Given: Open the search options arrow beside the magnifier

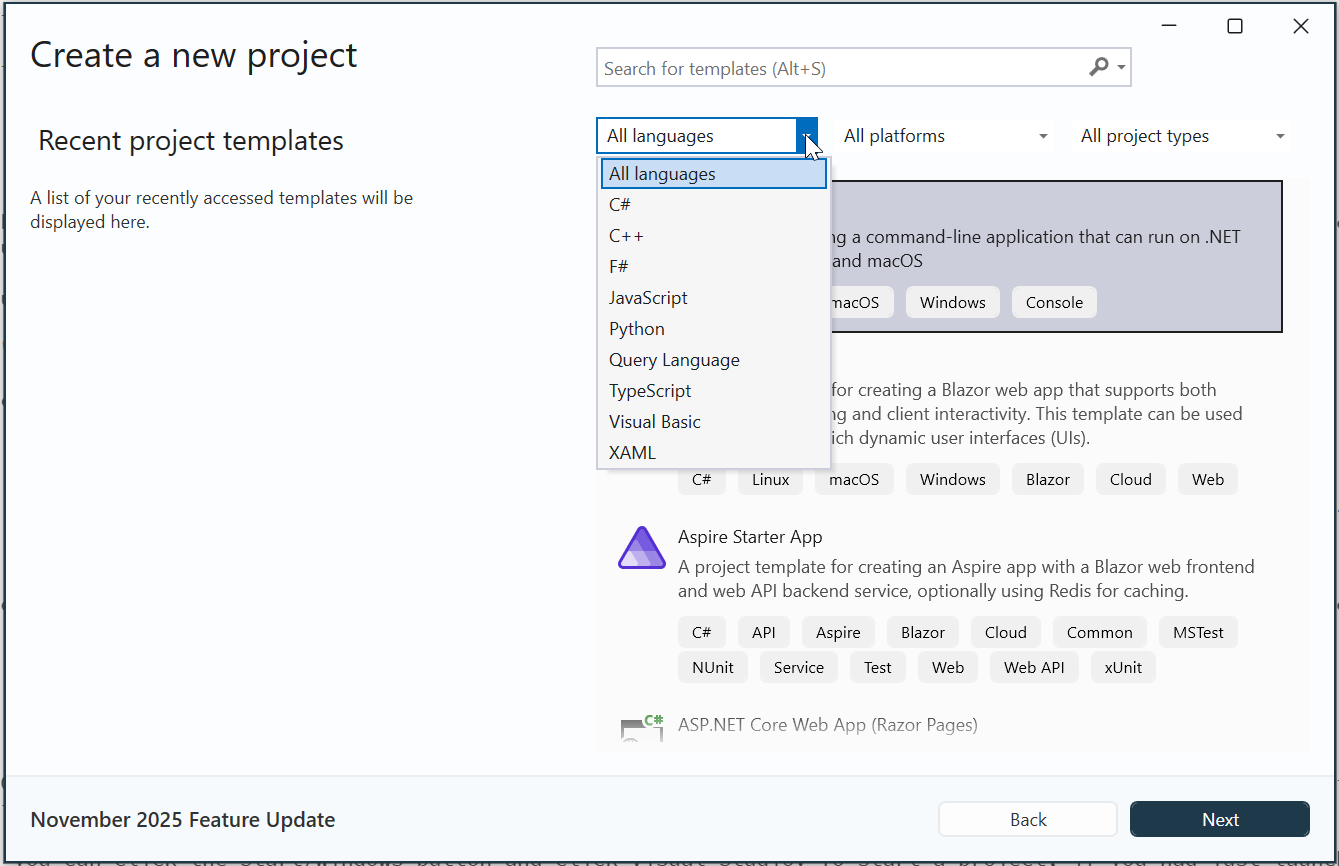Looking at the screenshot, I should click(x=1122, y=68).
